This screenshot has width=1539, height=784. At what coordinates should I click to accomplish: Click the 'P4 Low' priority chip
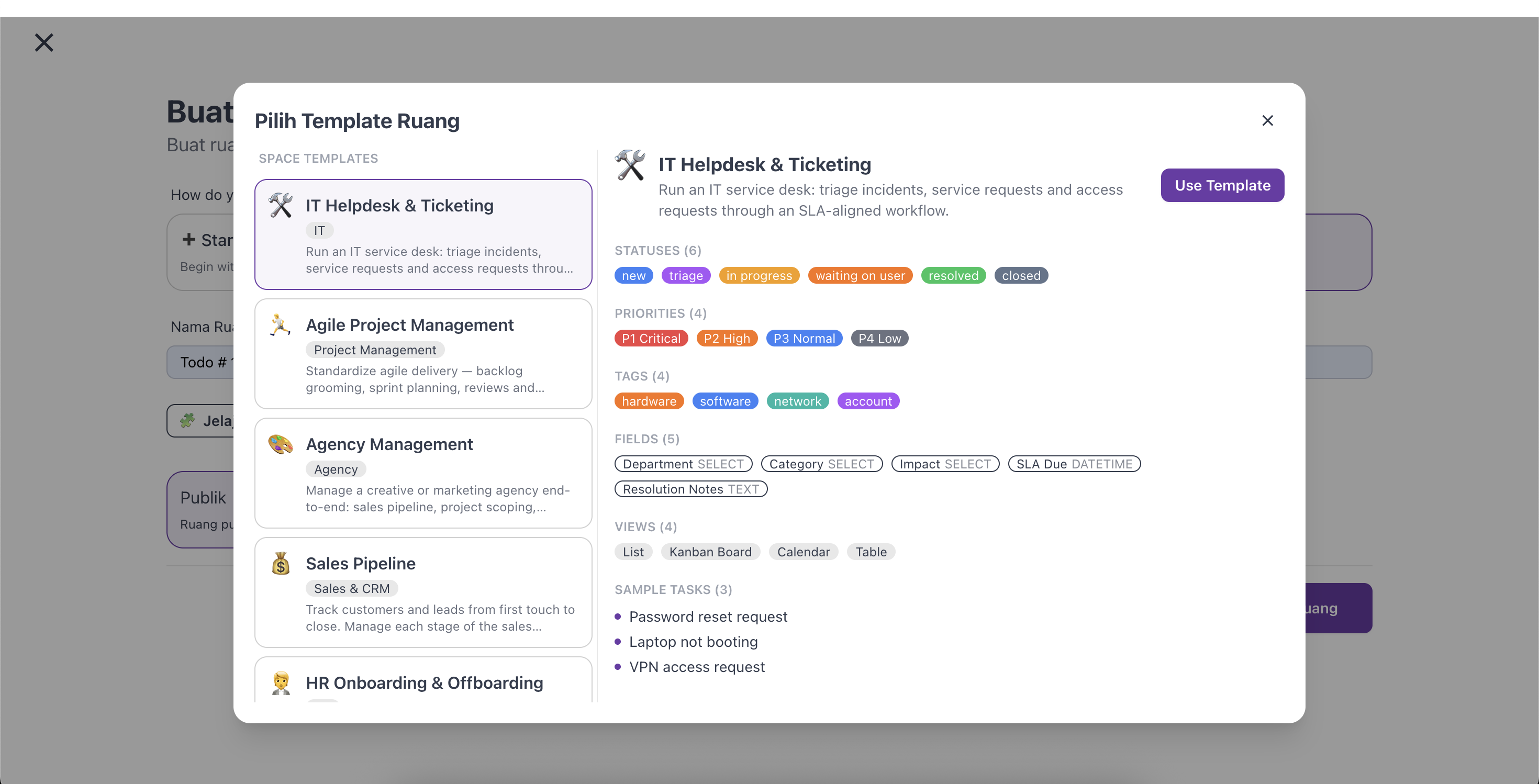coord(879,338)
